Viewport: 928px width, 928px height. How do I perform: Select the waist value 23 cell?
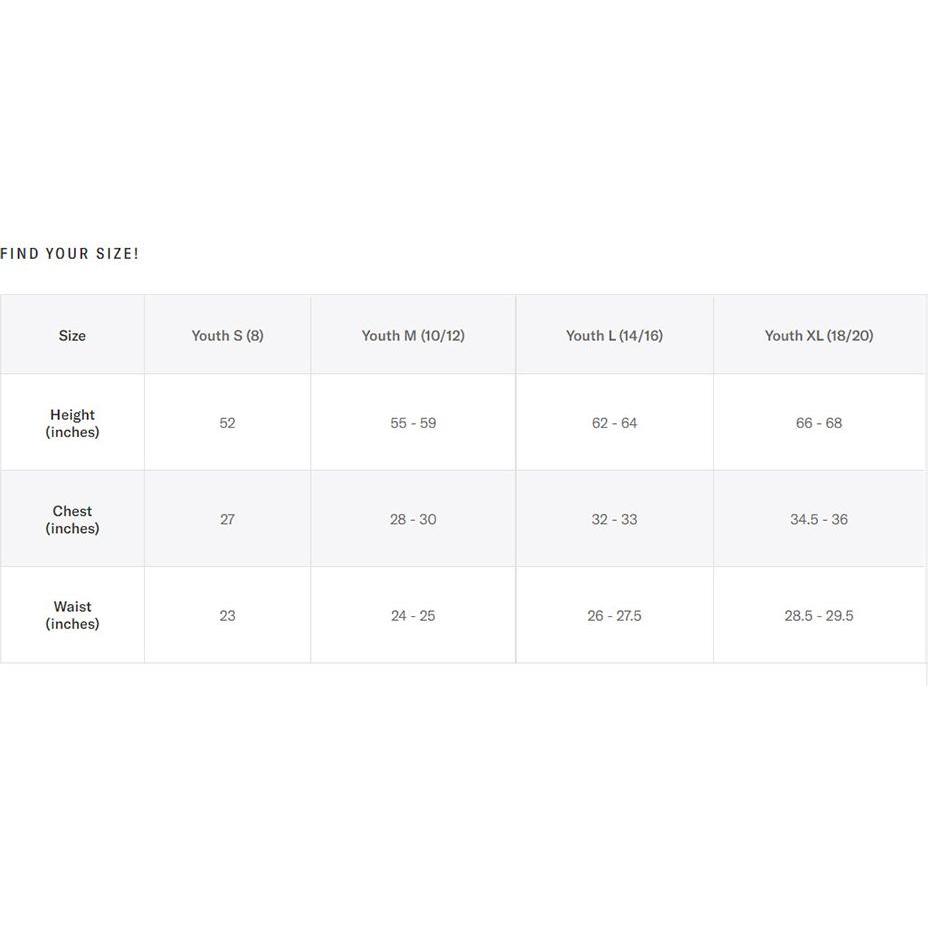(x=227, y=615)
